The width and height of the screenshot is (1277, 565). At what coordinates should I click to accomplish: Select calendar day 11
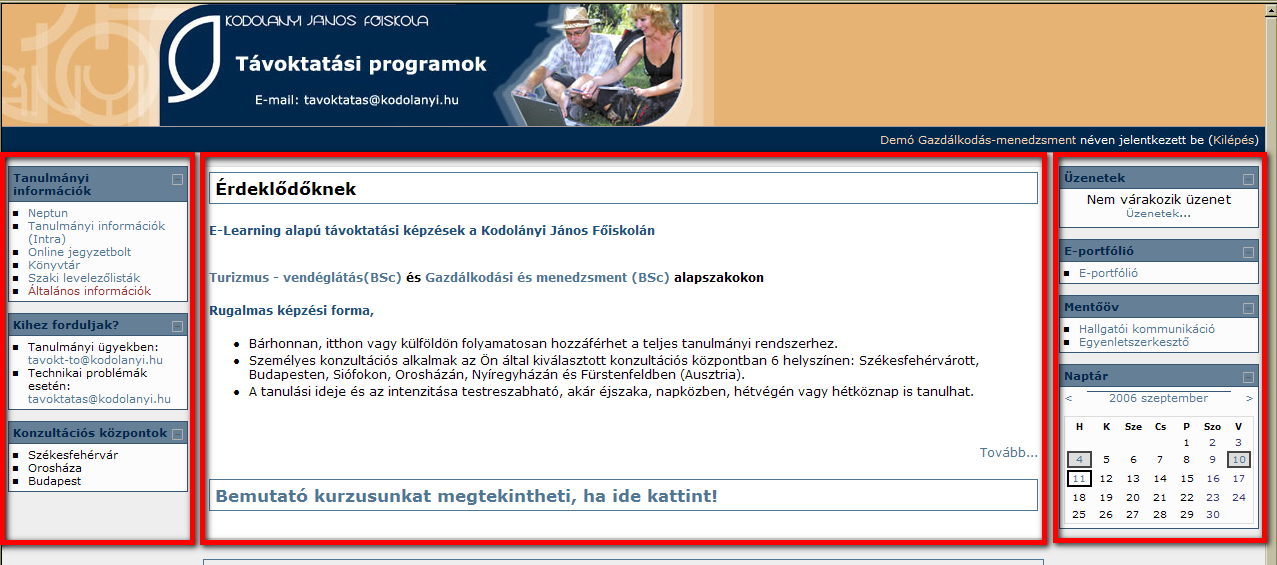click(1079, 479)
